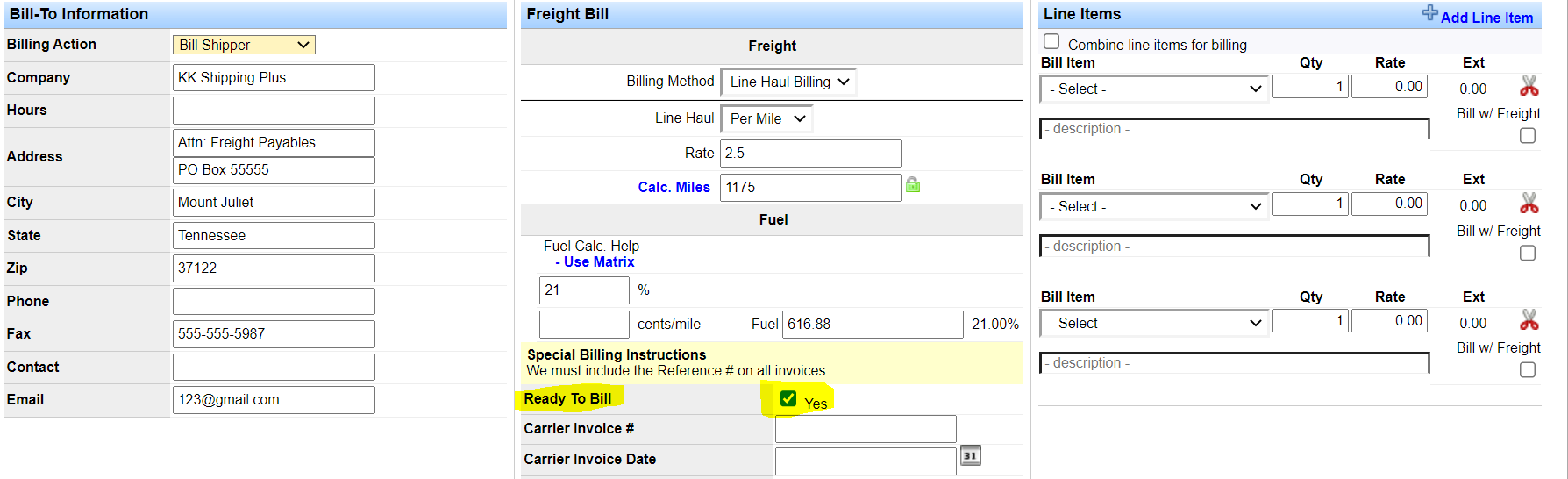1568x479 pixels.
Task: Click the Add Line Item link
Action: pos(1486,18)
